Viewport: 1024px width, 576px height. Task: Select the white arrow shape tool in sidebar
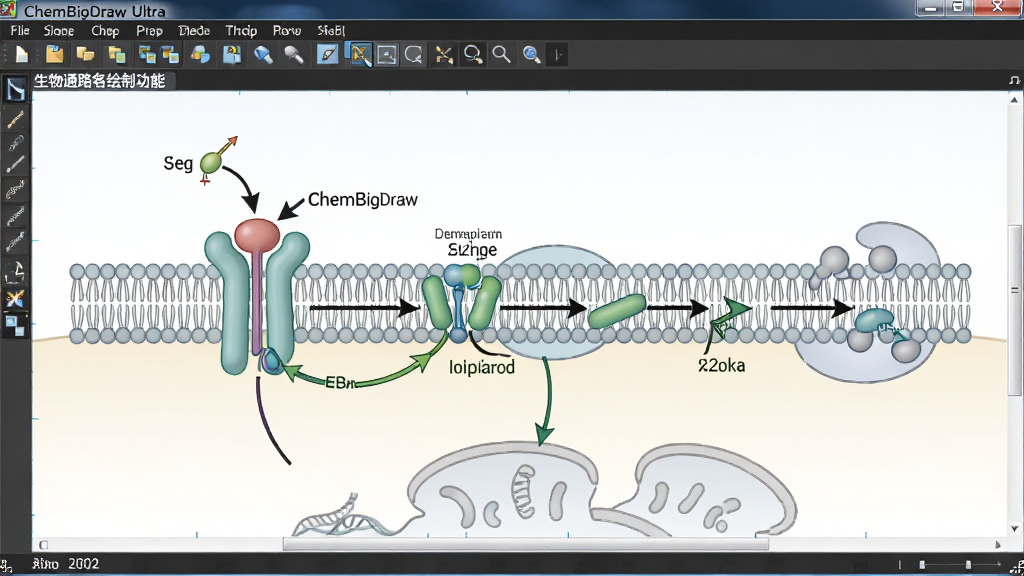[x=15, y=271]
